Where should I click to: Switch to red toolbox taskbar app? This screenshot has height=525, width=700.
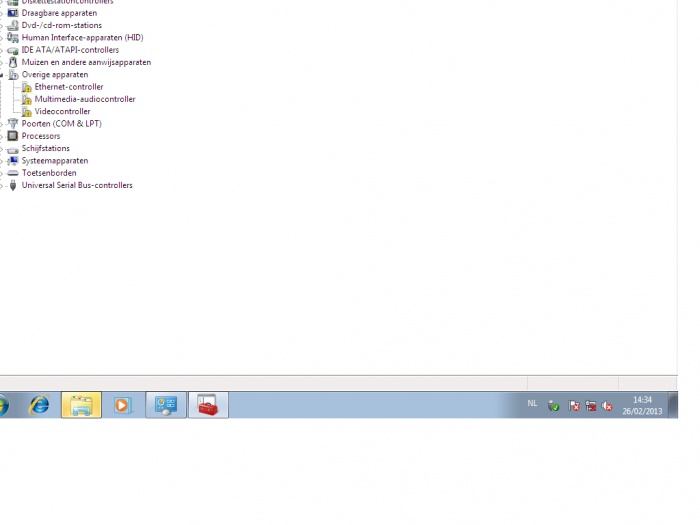[208, 405]
